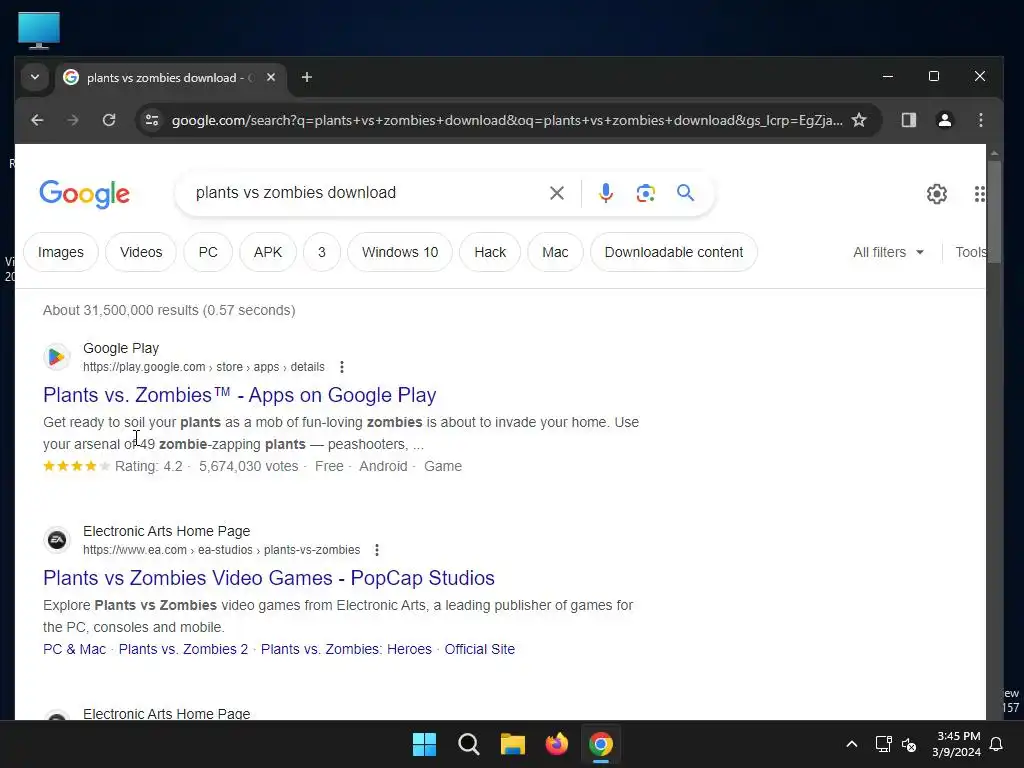Select the Downloadable content chip

click(x=674, y=252)
